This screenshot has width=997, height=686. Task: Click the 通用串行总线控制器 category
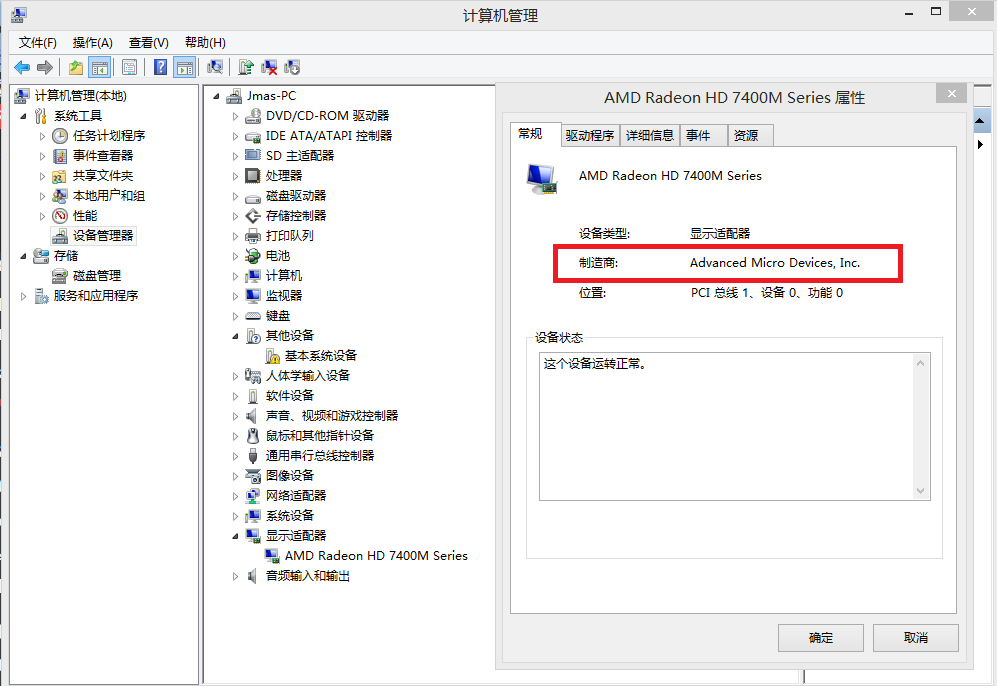click(319, 456)
